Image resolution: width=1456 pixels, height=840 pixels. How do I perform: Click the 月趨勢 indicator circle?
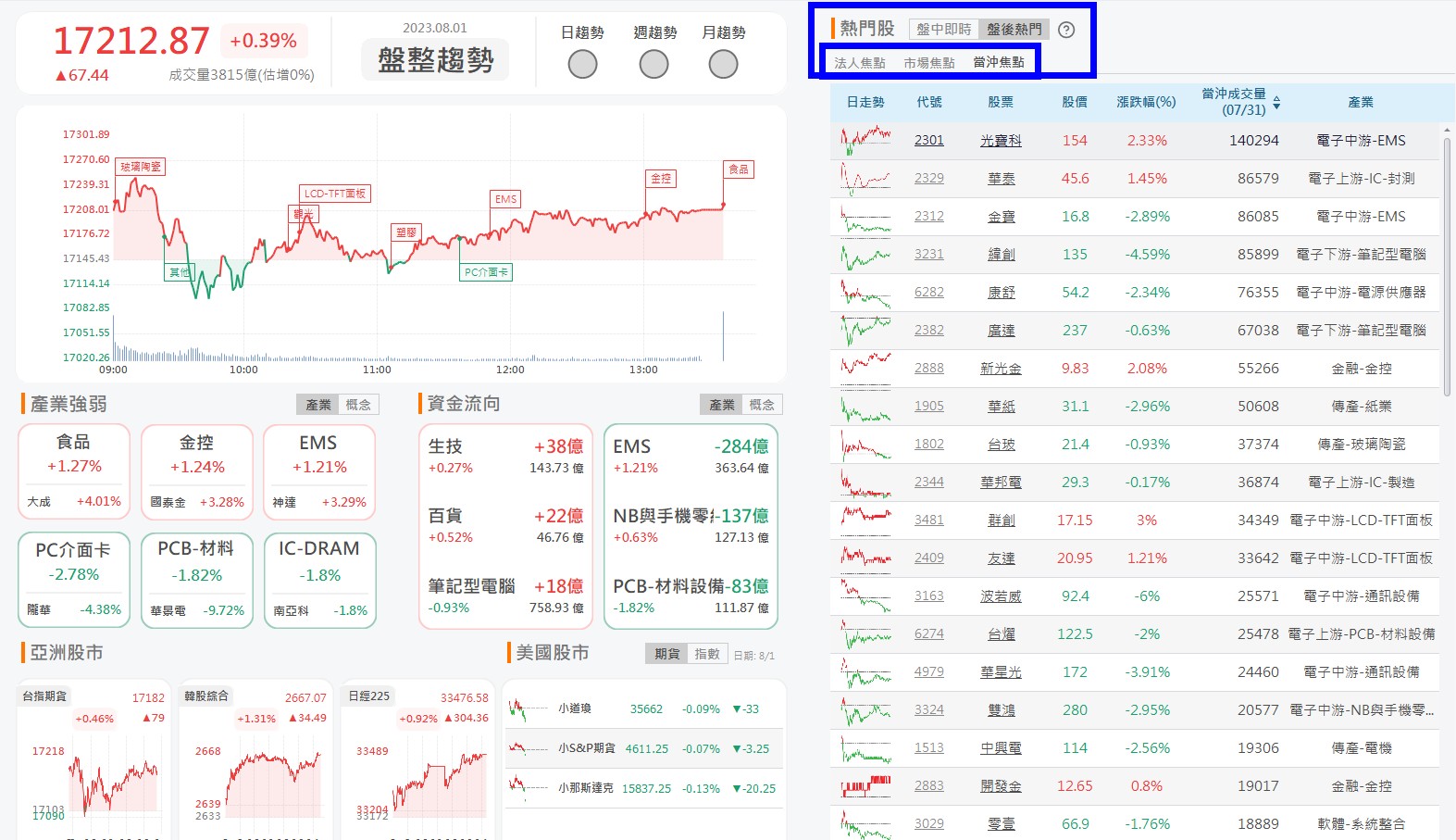[723, 64]
